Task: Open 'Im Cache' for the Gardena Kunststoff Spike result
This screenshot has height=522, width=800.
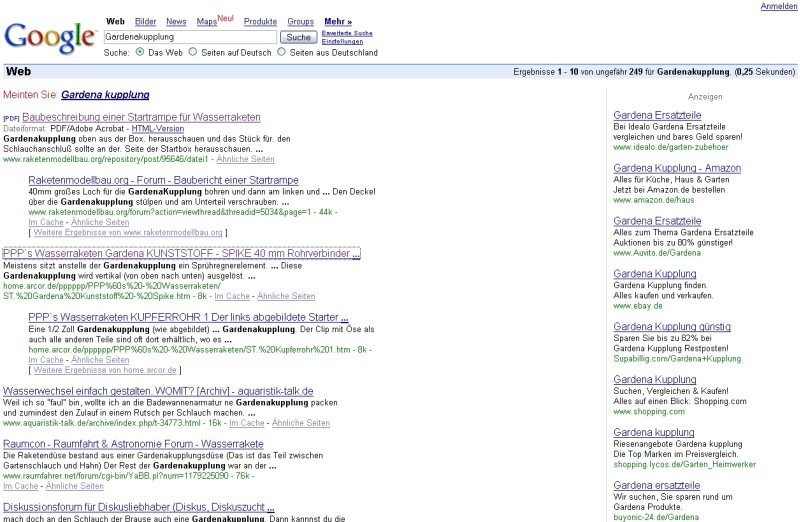Action: (232, 296)
